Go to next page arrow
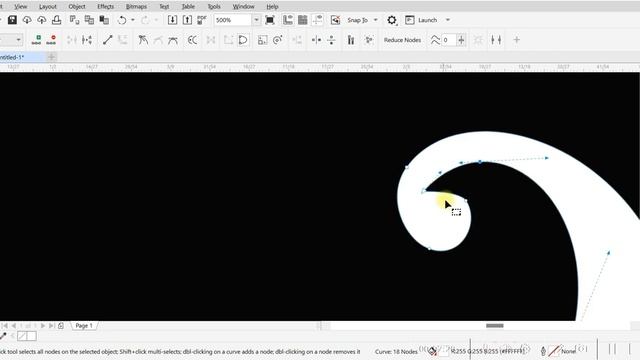The width and height of the screenshot is (640, 360). 43,326
